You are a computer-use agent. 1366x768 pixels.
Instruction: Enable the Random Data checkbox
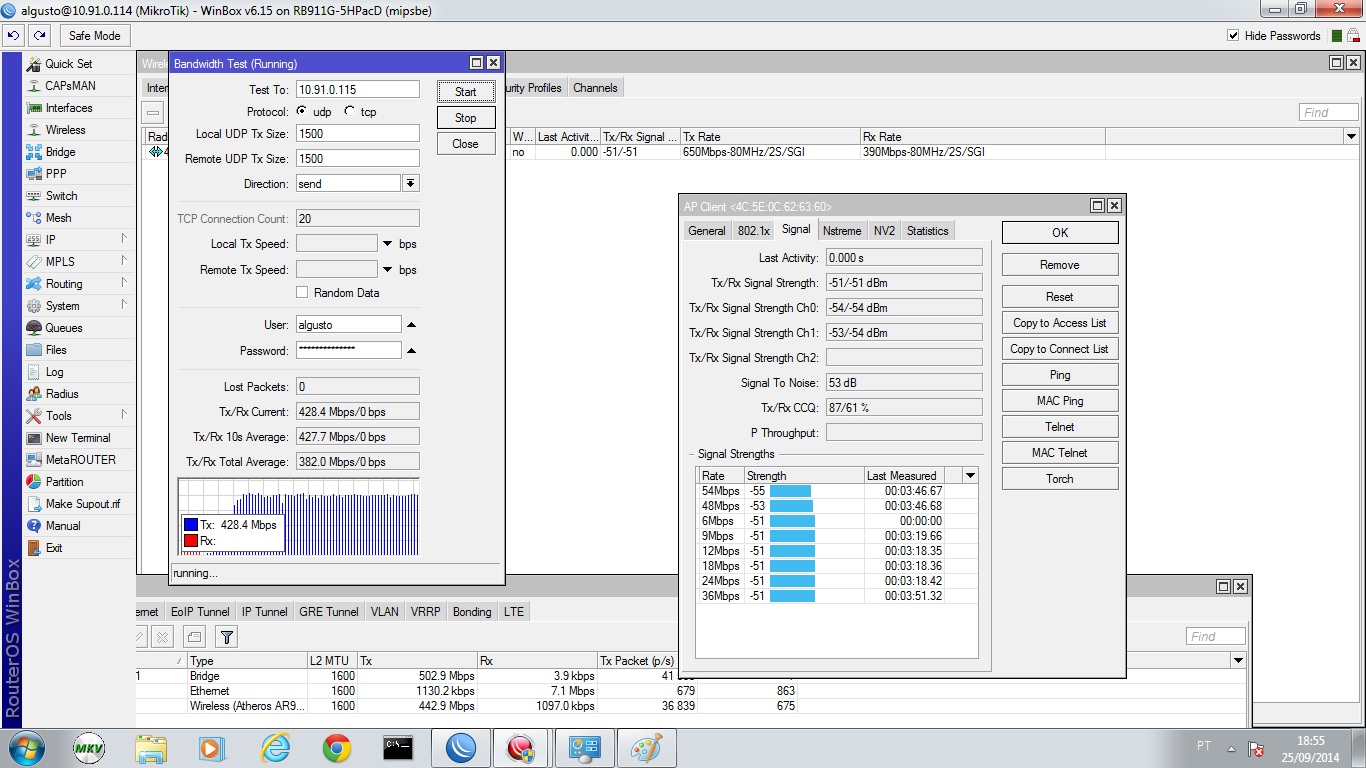tap(302, 293)
